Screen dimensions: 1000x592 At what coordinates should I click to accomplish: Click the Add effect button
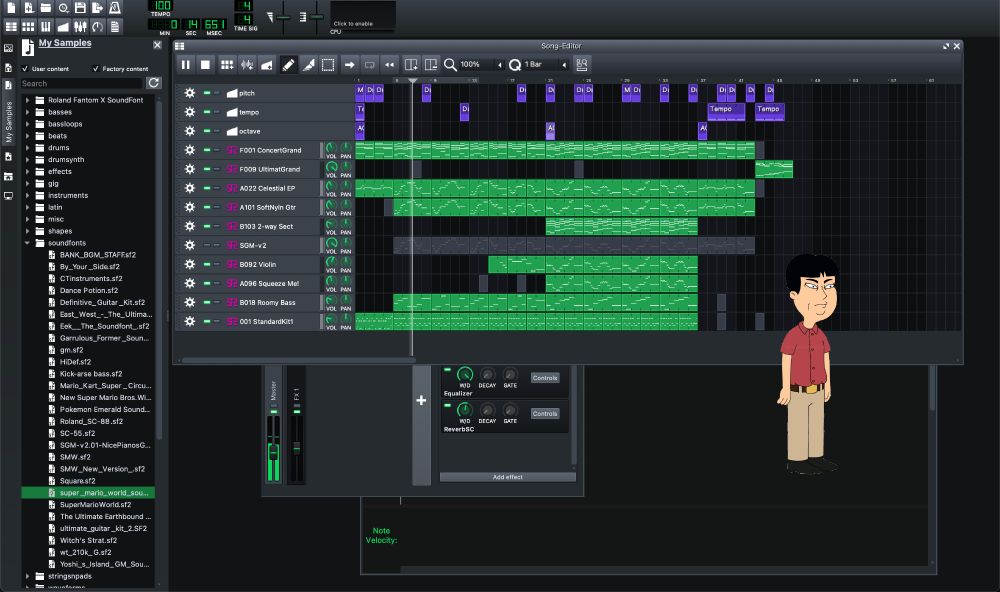click(x=508, y=477)
